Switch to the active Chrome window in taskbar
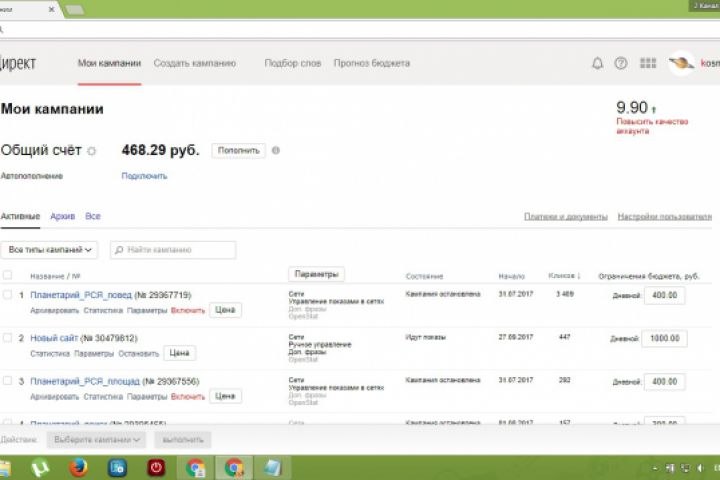720x480 pixels. 234,468
